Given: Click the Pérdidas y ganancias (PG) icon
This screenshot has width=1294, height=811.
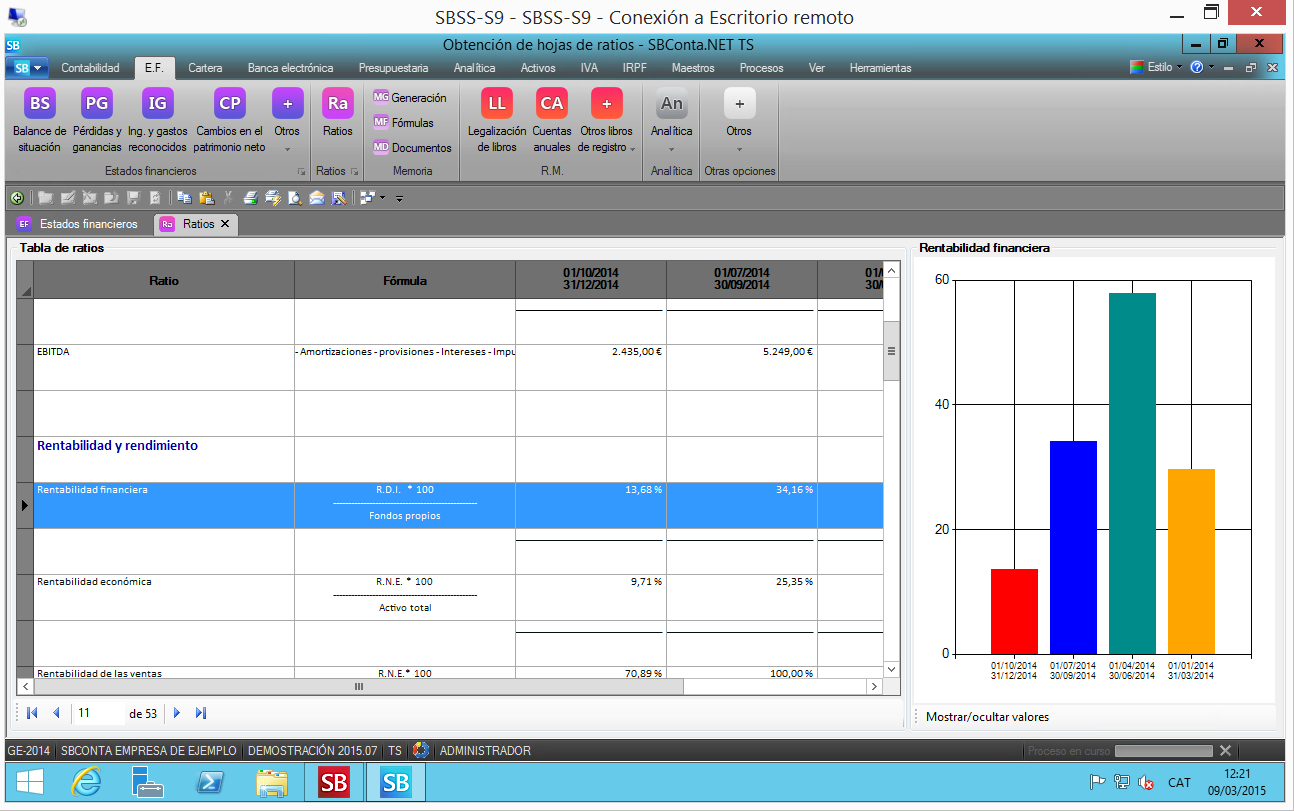Looking at the screenshot, I should click(x=97, y=104).
